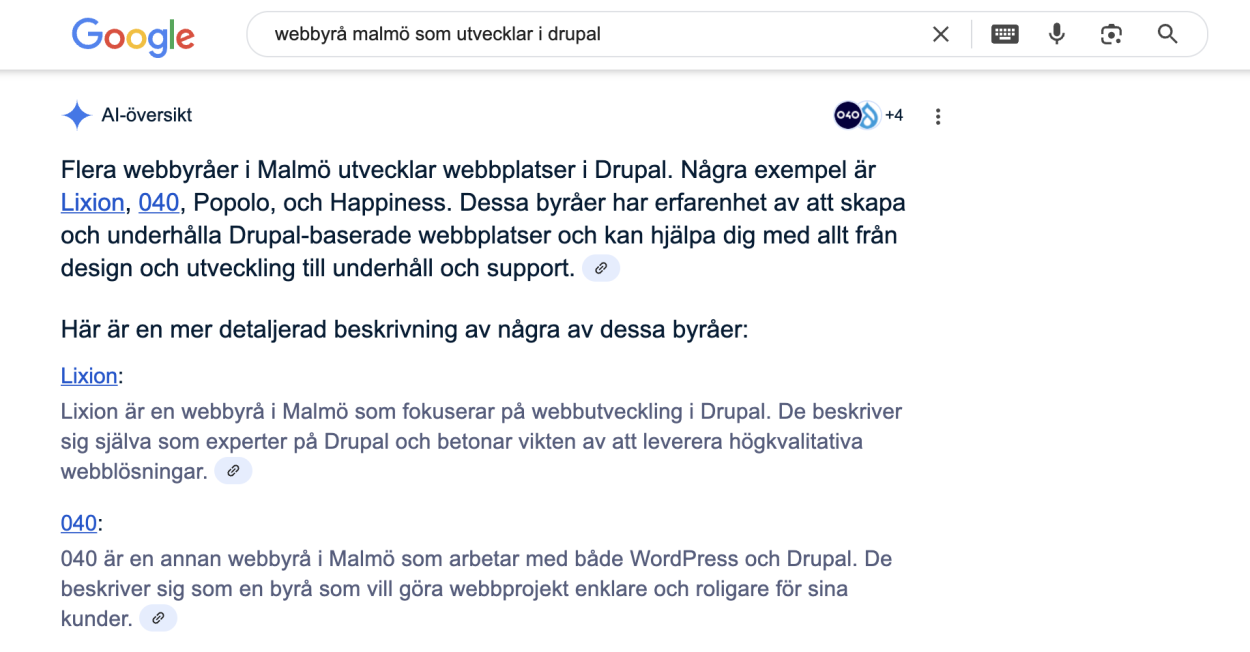
Task: Clear the search query with the X icon
Action: 940,33
